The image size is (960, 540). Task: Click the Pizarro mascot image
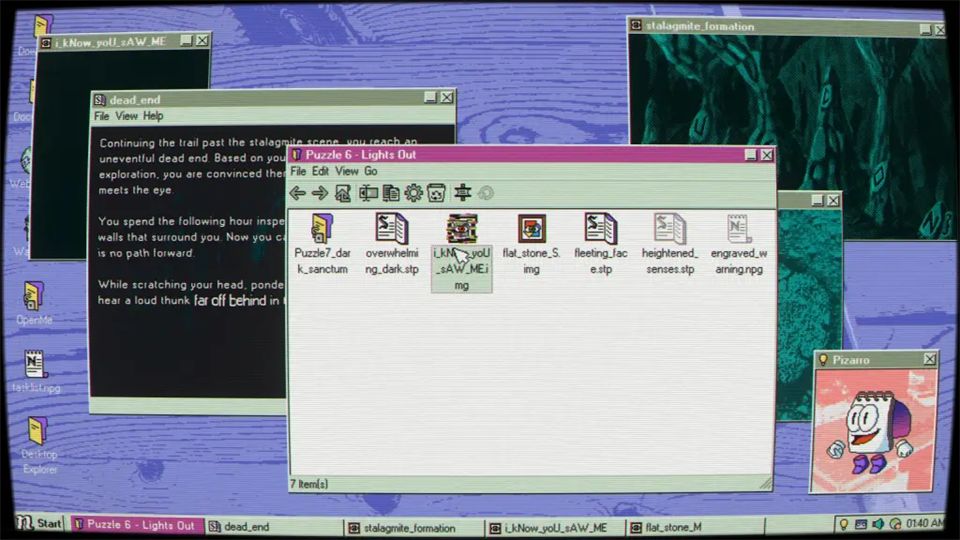pos(874,430)
